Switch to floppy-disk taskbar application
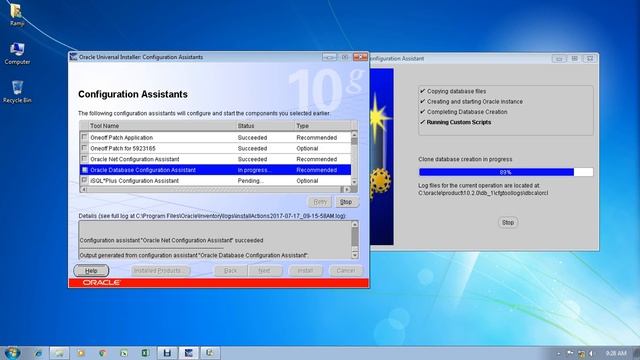 (167, 353)
